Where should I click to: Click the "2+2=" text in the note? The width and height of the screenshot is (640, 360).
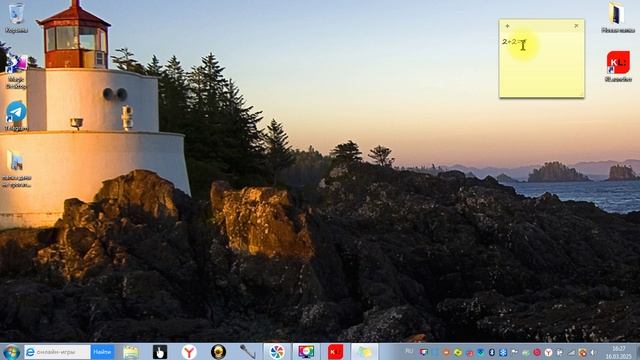(x=512, y=42)
